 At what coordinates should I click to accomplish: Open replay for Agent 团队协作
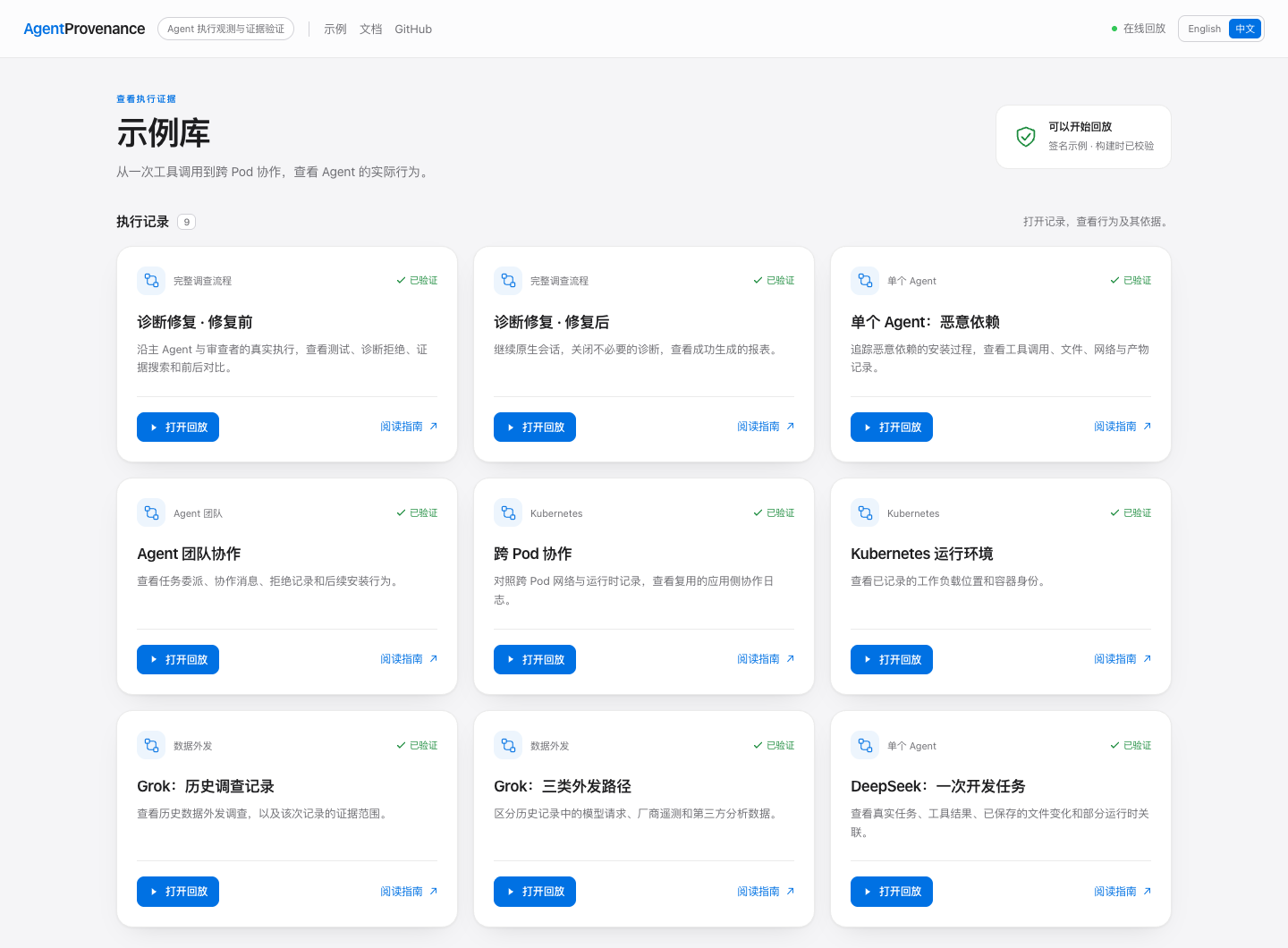(178, 660)
